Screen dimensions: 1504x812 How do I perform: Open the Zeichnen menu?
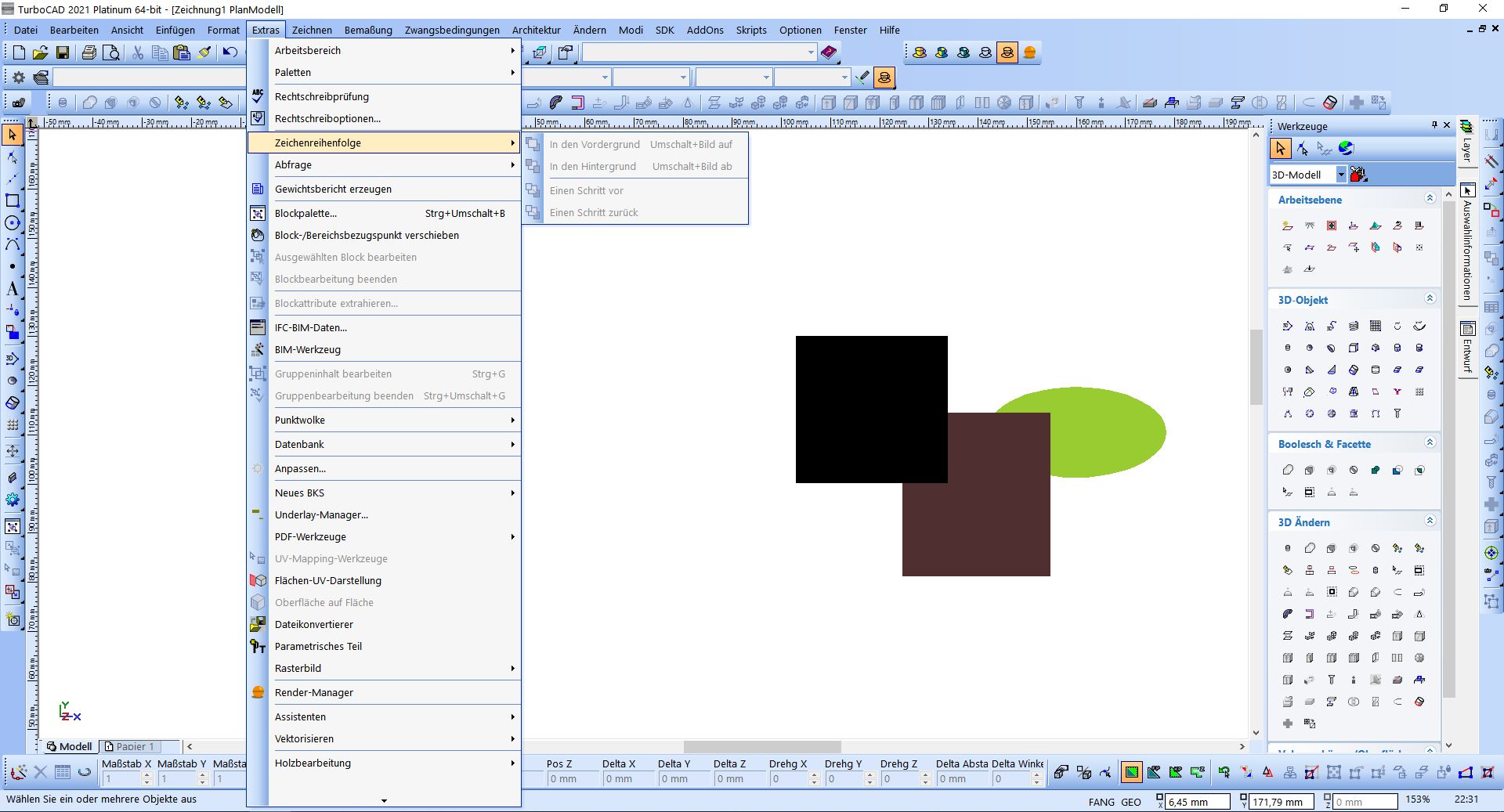[312, 30]
